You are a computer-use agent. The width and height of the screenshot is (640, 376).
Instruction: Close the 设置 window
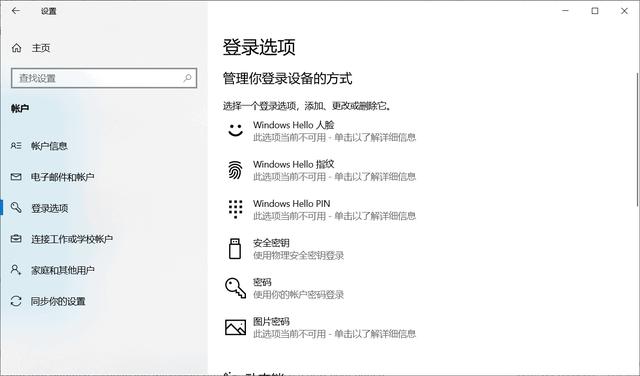pyautogui.click(x=624, y=11)
